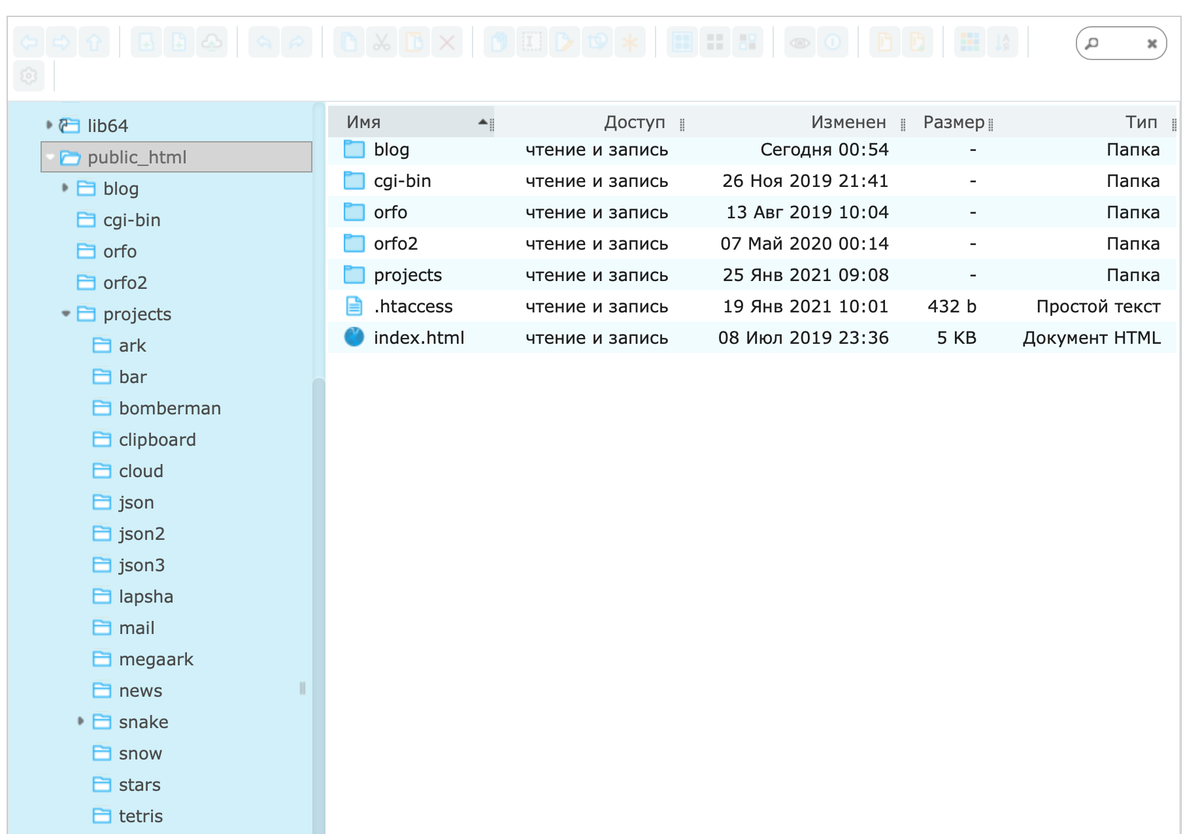
Task: Redo the last action in toolbar
Action: 297,43
